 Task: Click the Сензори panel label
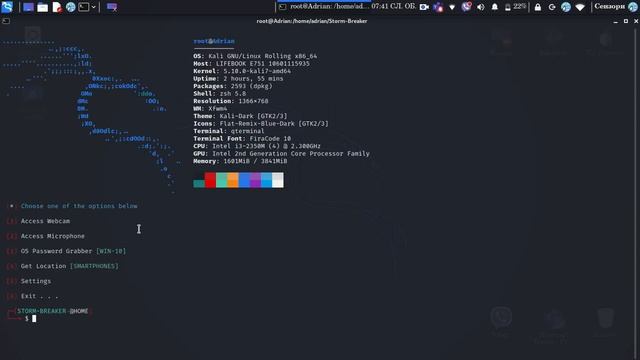click(609, 7)
